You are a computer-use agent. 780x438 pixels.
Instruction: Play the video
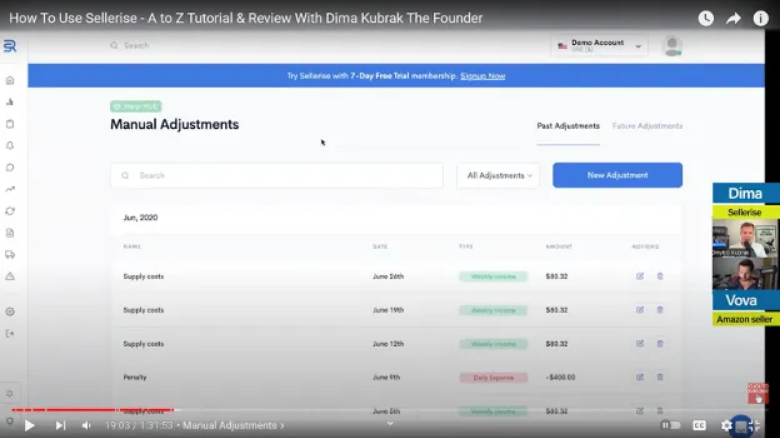pos(29,426)
